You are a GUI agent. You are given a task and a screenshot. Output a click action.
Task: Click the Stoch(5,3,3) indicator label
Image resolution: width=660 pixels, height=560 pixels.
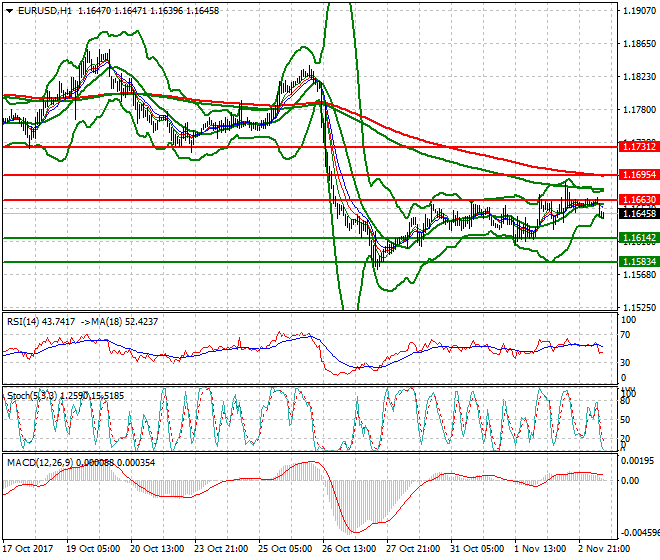[x=30, y=396]
